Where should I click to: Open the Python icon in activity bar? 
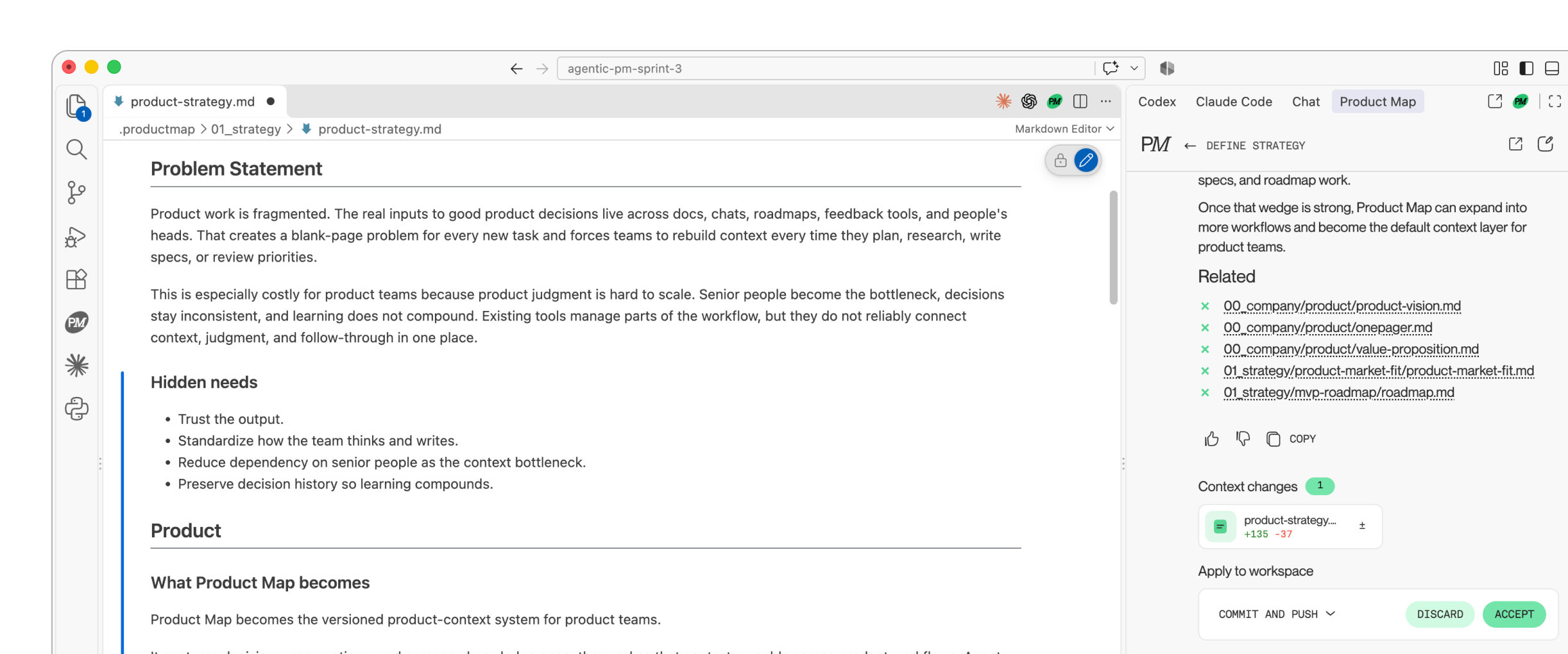click(77, 409)
